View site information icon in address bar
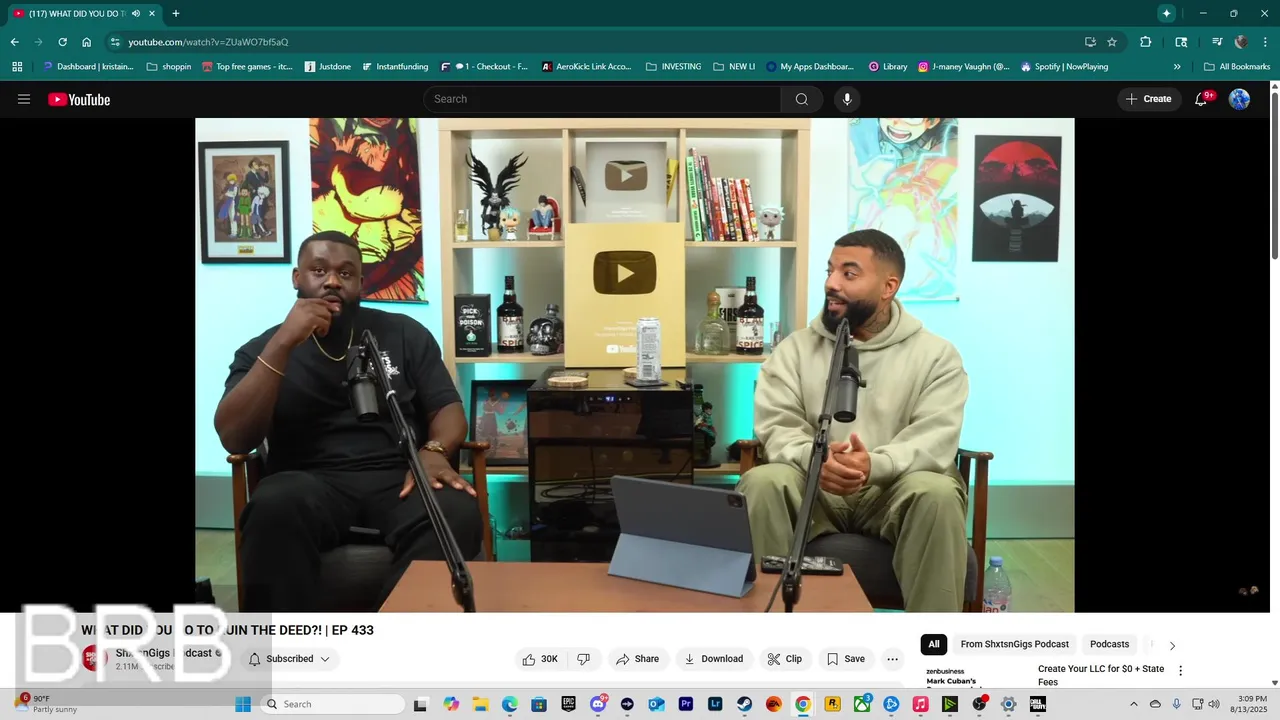This screenshot has width=1280, height=720. 115,42
